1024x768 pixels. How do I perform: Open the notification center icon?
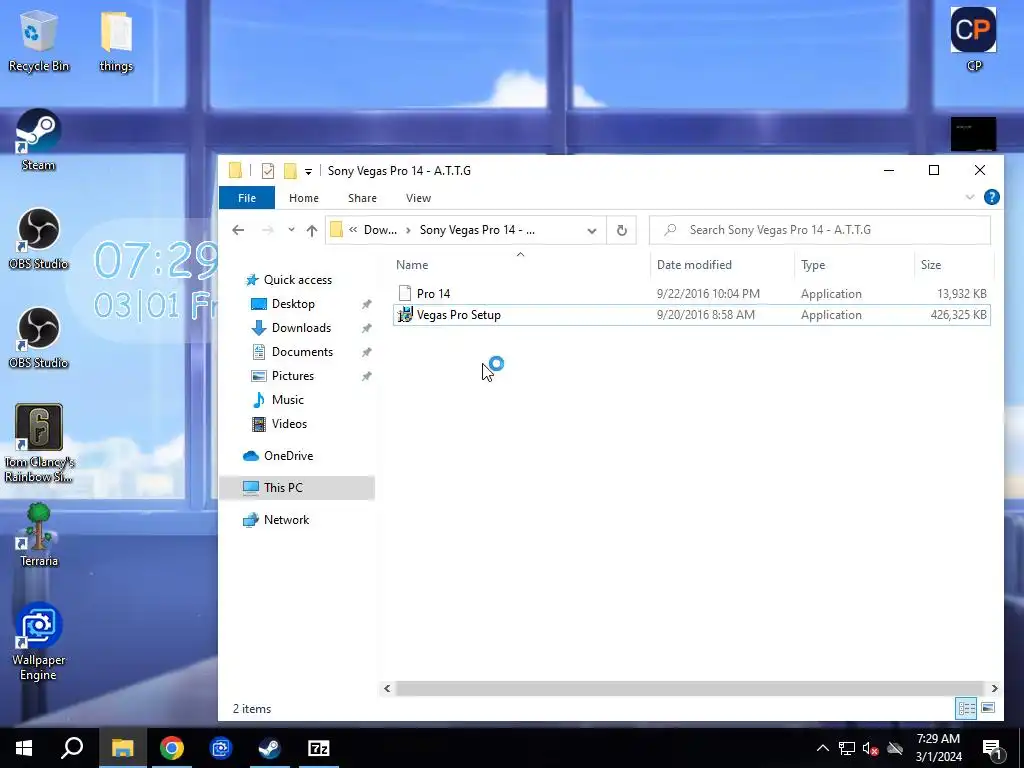coord(992,748)
